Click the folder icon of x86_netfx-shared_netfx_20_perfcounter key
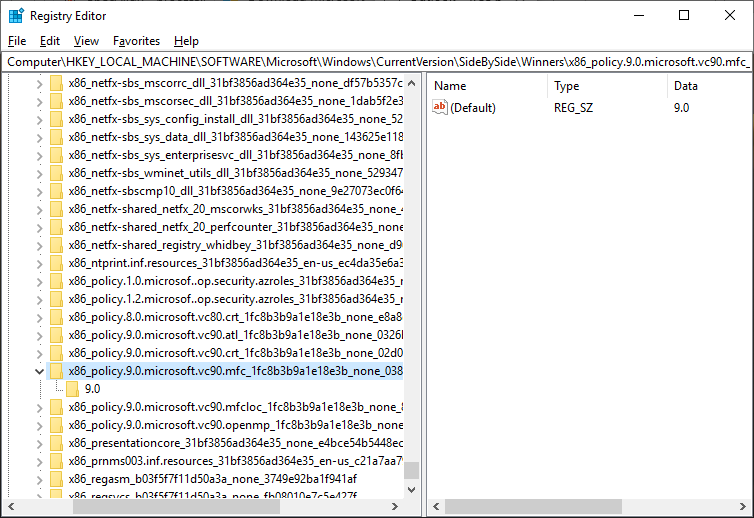Image resolution: width=754 pixels, height=518 pixels. click(x=56, y=227)
